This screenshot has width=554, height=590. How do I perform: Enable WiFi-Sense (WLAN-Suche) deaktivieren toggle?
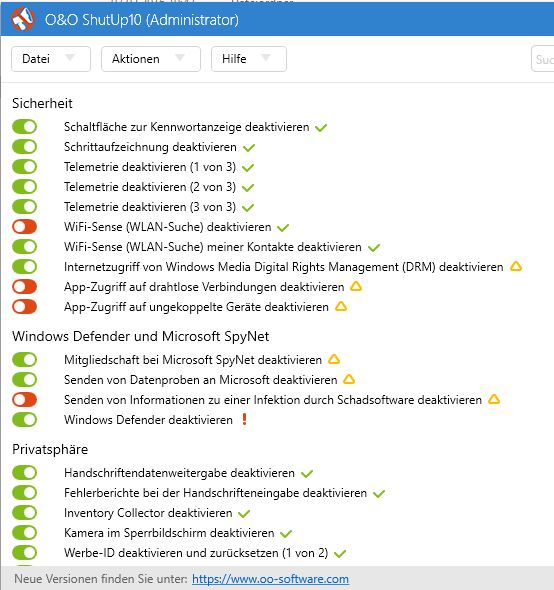tap(24, 227)
